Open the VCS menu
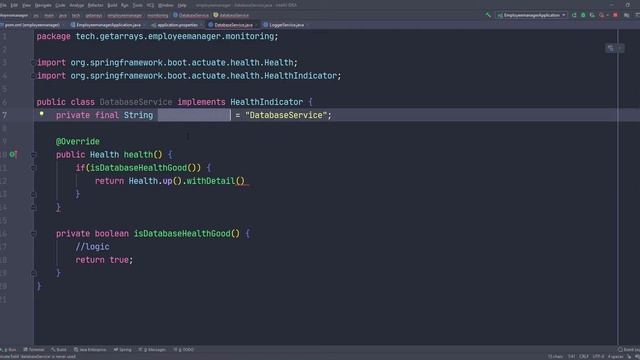Viewport: 640px width, 360px height. tap(150, 5)
